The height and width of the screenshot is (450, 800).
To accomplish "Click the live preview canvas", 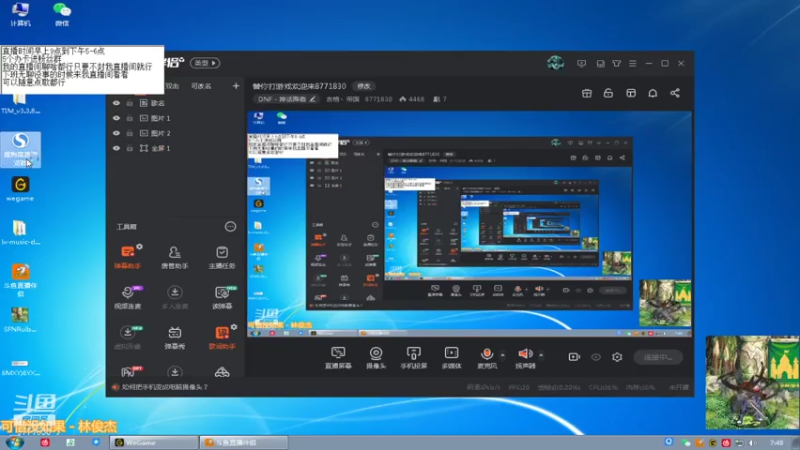I will pyautogui.click(x=469, y=224).
